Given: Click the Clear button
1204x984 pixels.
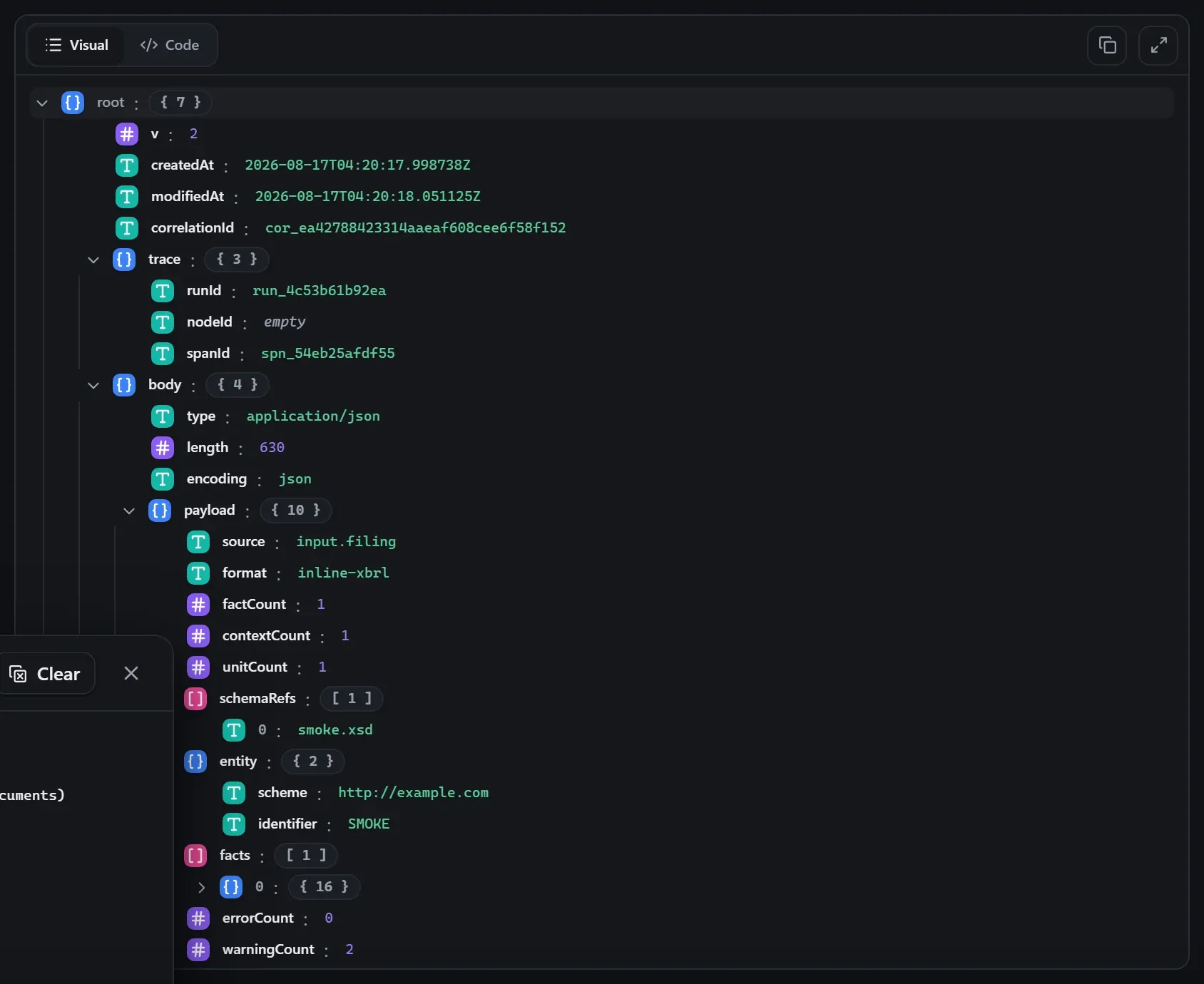Looking at the screenshot, I should coord(45,674).
